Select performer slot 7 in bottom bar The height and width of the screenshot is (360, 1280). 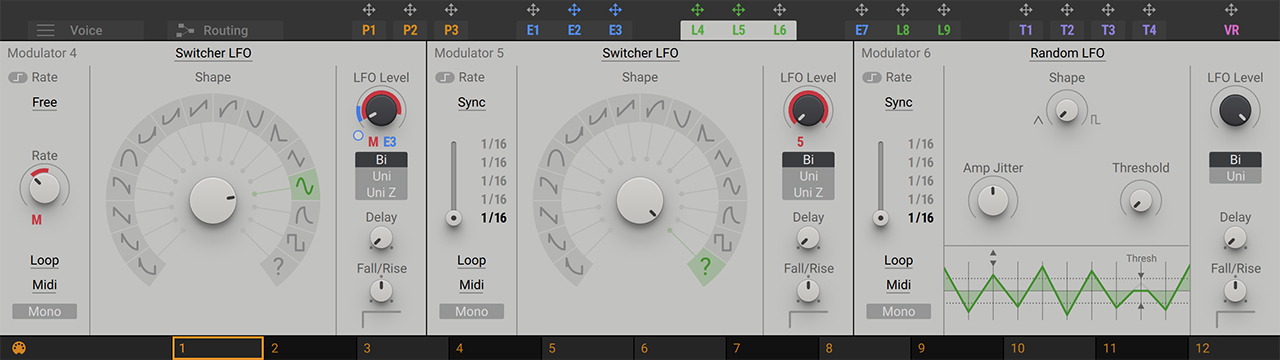(772, 349)
